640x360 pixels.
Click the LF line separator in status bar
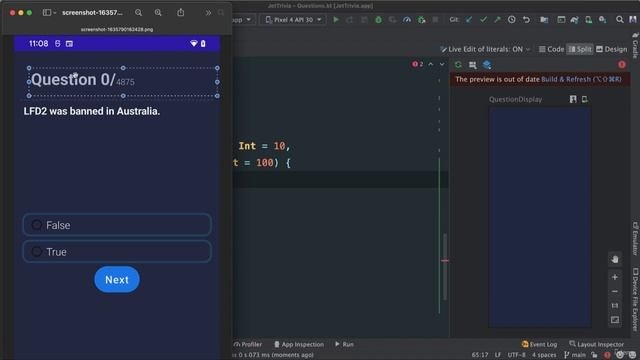(x=498, y=355)
